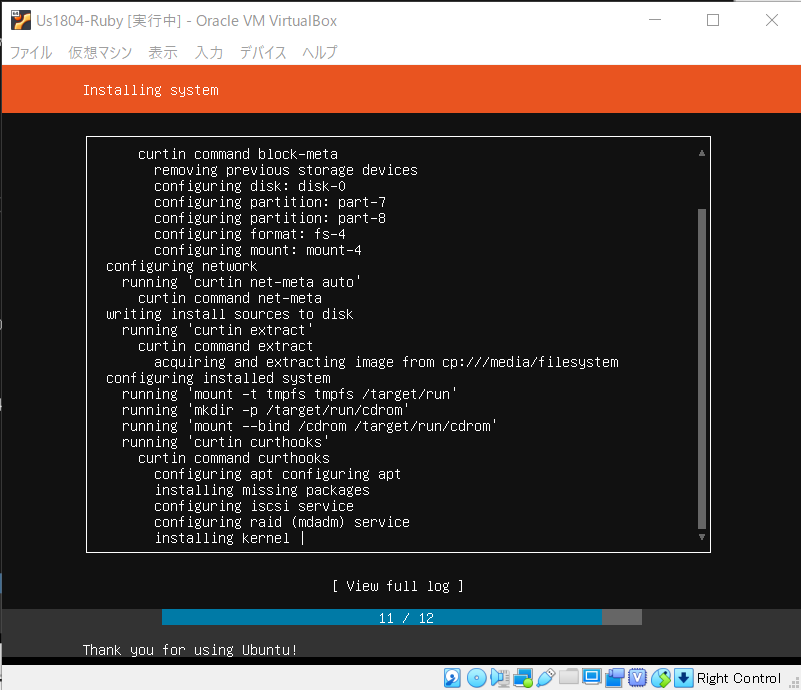Click the USB devices status icon

pos(546,678)
